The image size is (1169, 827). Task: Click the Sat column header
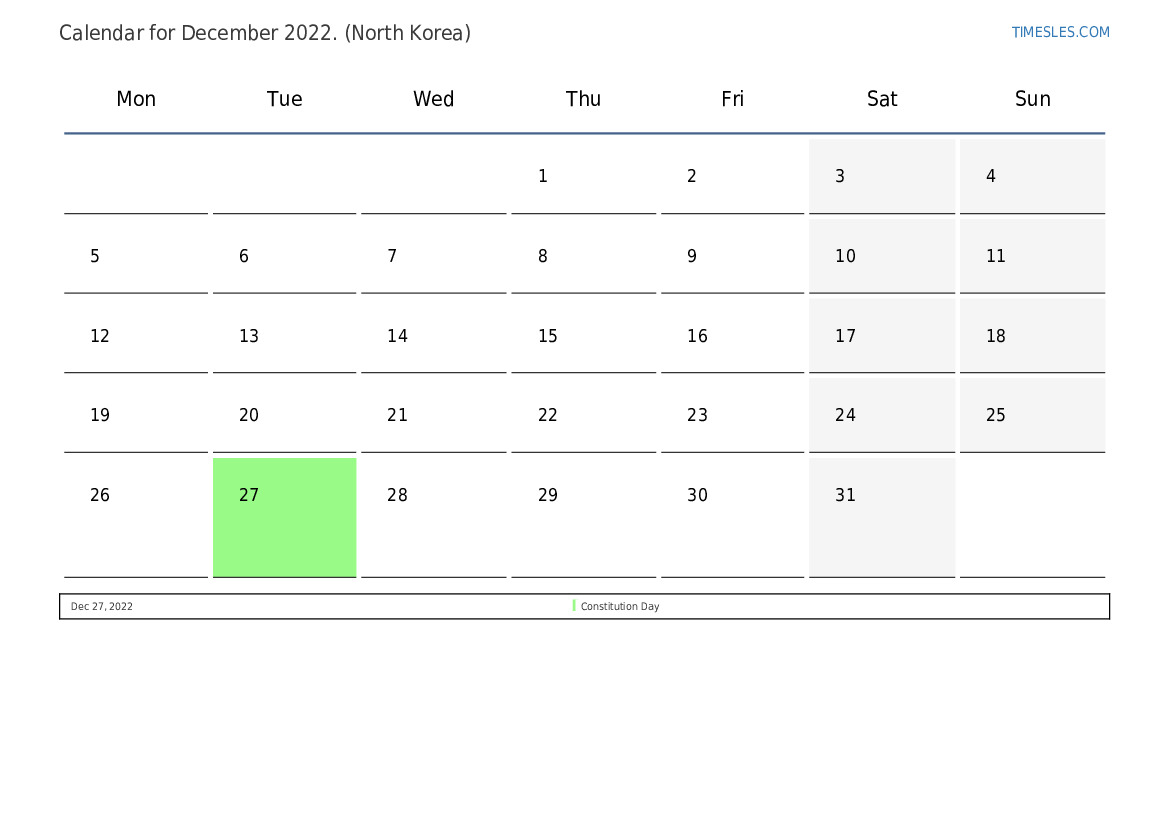(x=882, y=98)
